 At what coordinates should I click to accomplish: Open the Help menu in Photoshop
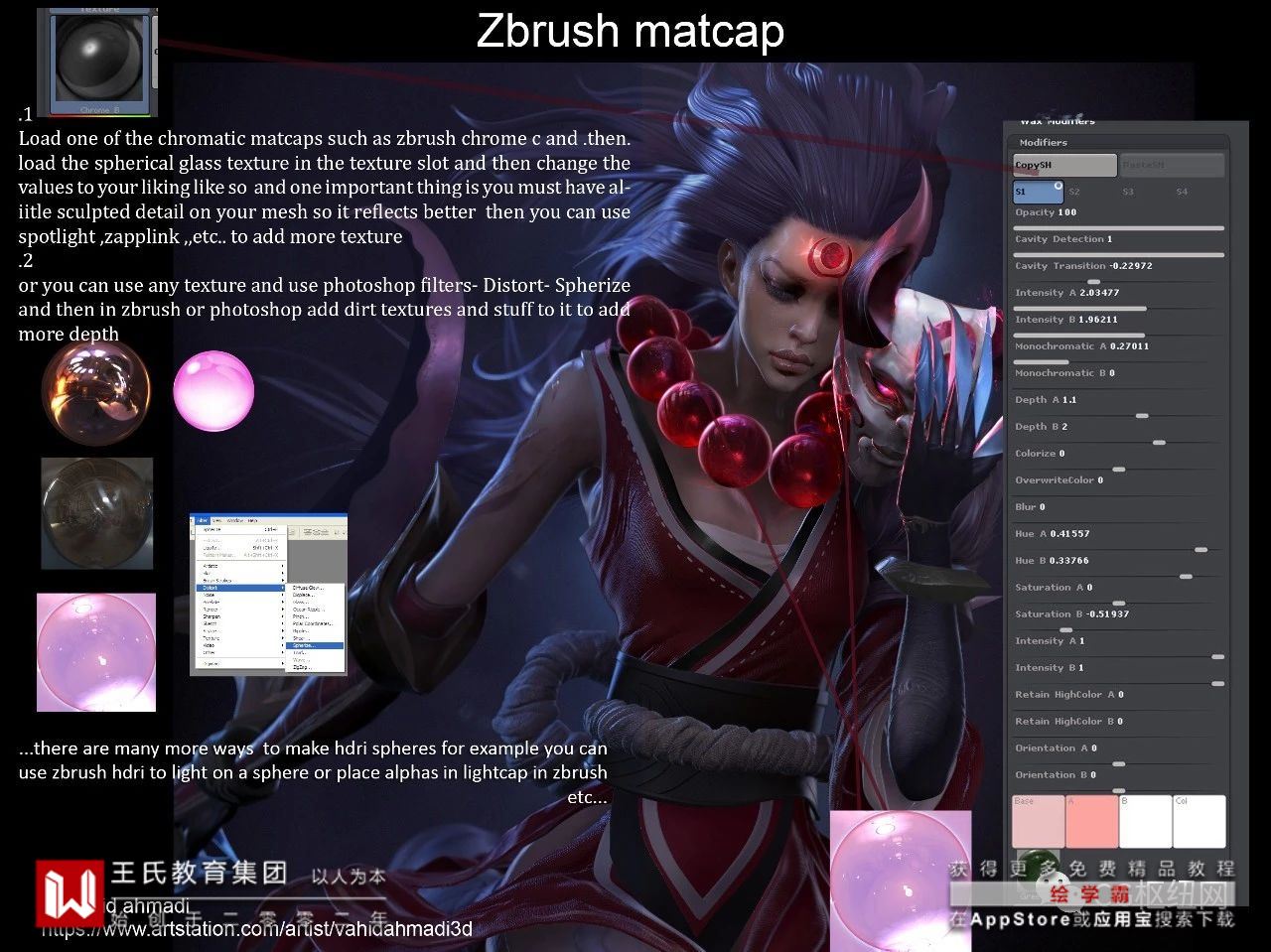click(x=253, y=520)
